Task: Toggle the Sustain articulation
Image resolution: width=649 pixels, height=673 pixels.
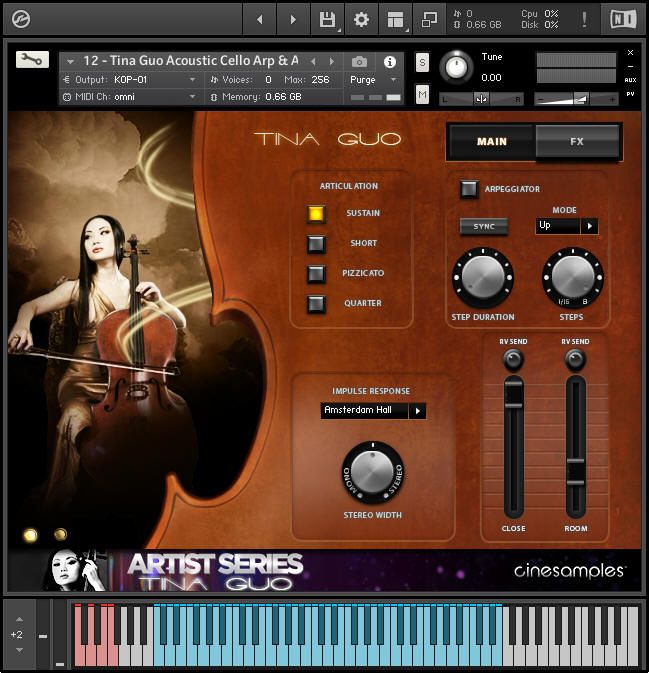Action: [x=316, y=213]
